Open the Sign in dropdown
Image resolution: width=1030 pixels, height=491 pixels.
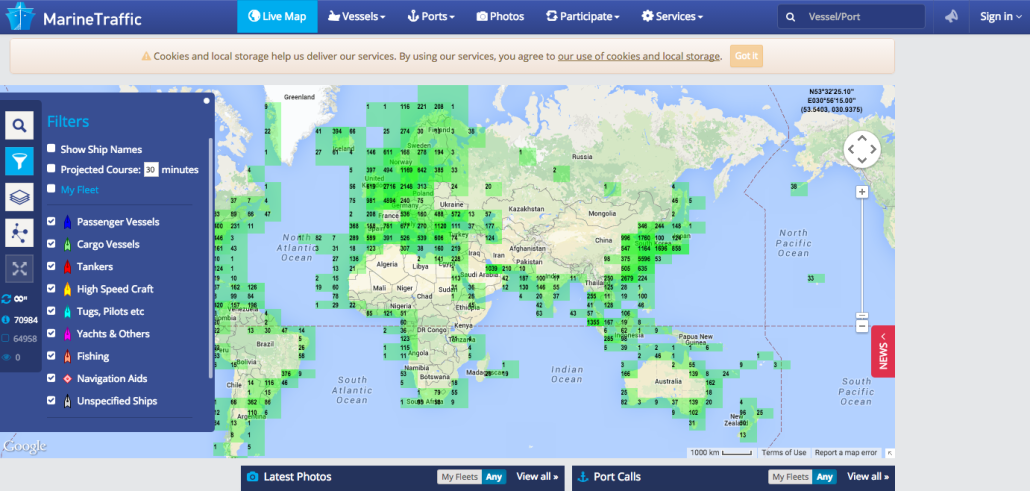point(1000,16)
